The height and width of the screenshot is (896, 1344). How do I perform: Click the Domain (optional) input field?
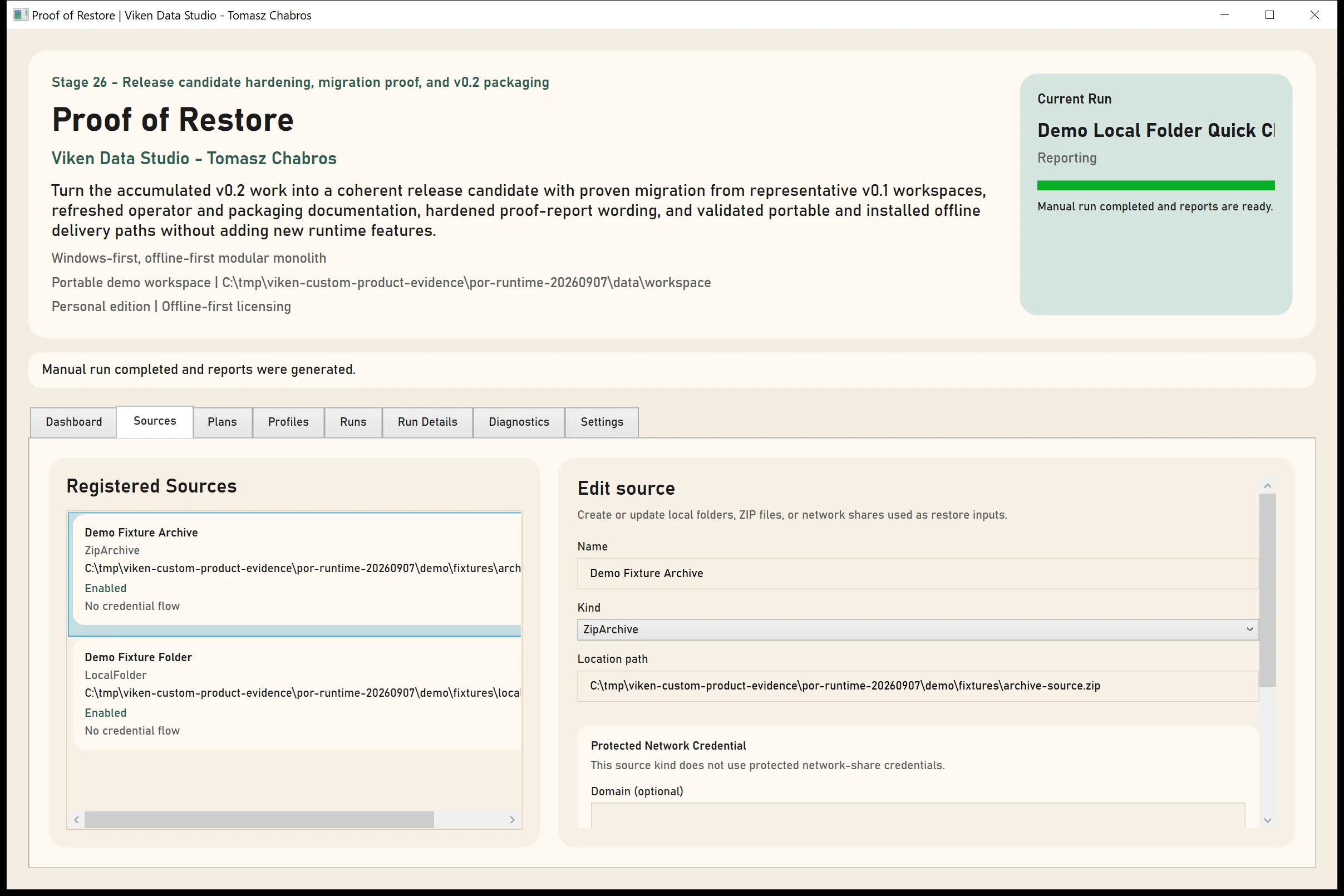tap(918, 815)
